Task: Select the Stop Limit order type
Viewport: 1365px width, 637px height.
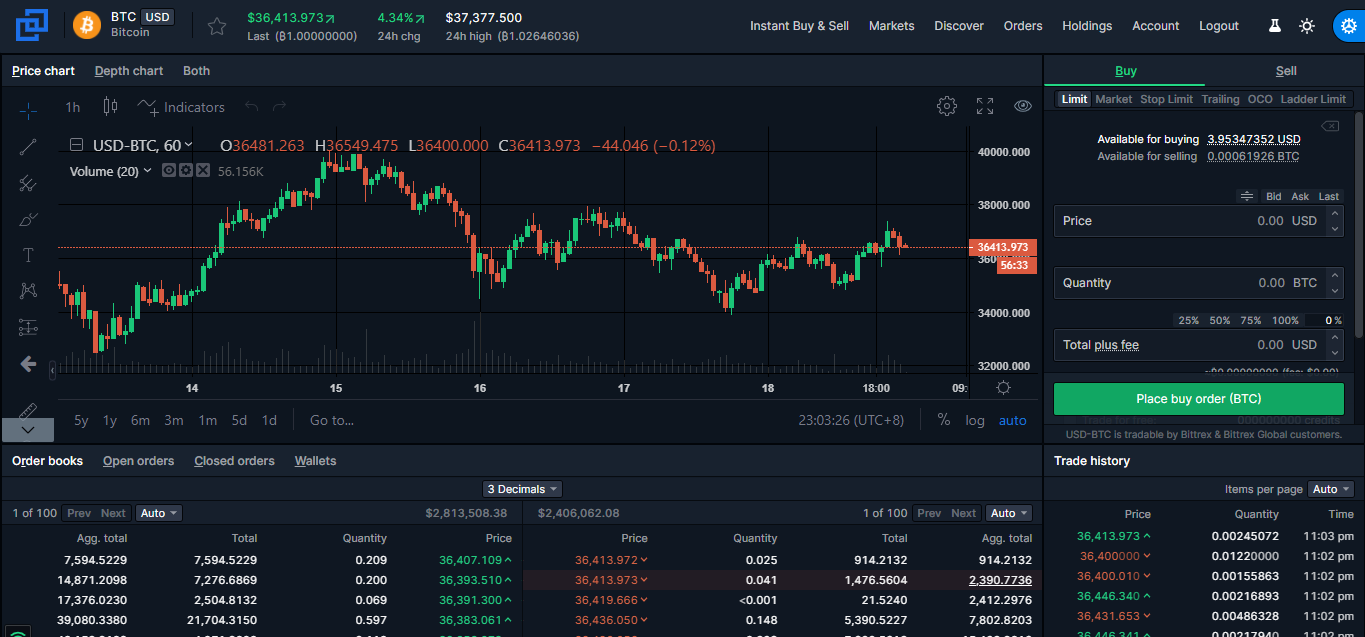Action: tap(1166, 99)
